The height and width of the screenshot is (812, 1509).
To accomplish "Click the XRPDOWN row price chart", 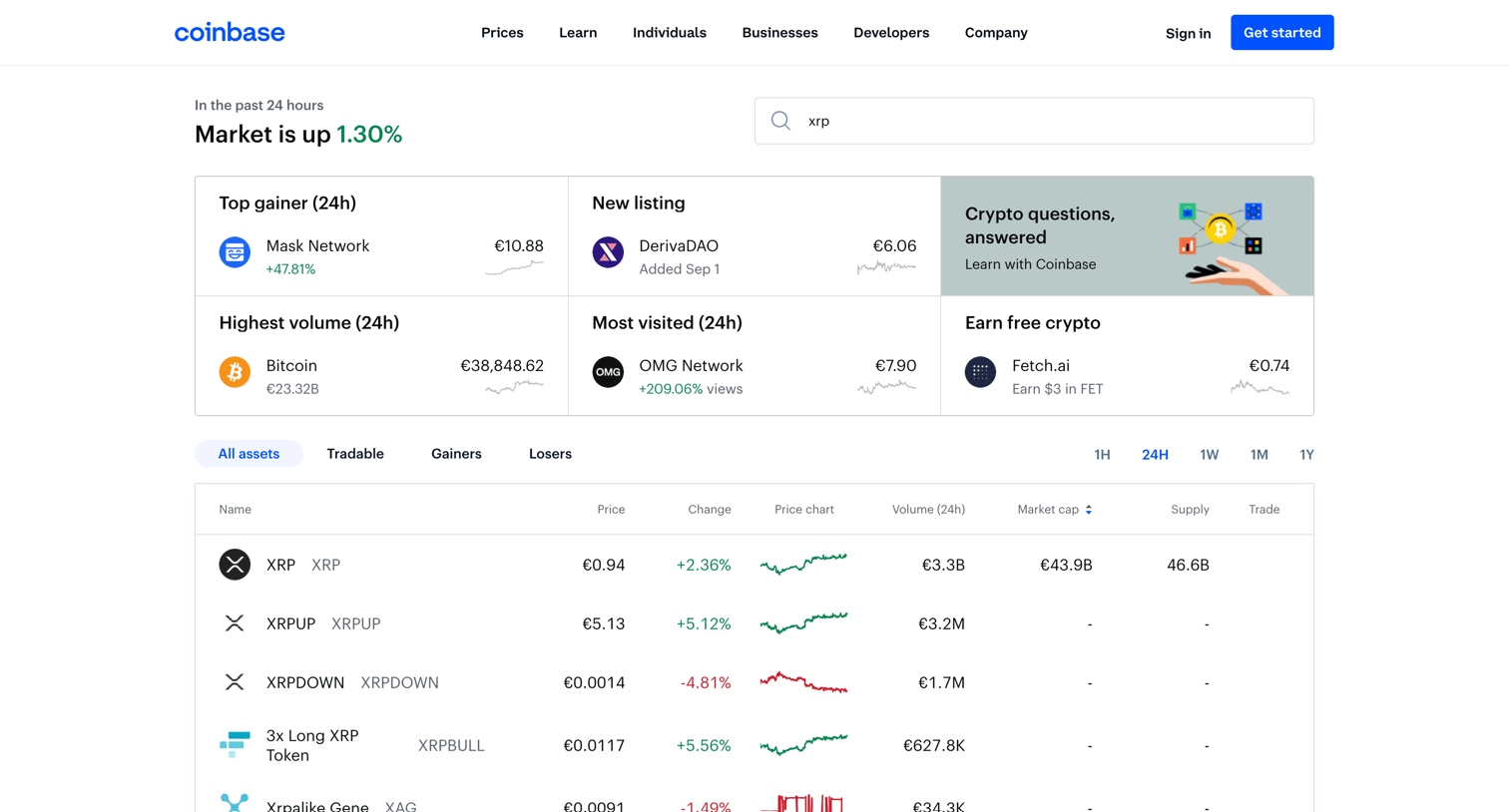I will pyautogui.click(x=803, y=682).
